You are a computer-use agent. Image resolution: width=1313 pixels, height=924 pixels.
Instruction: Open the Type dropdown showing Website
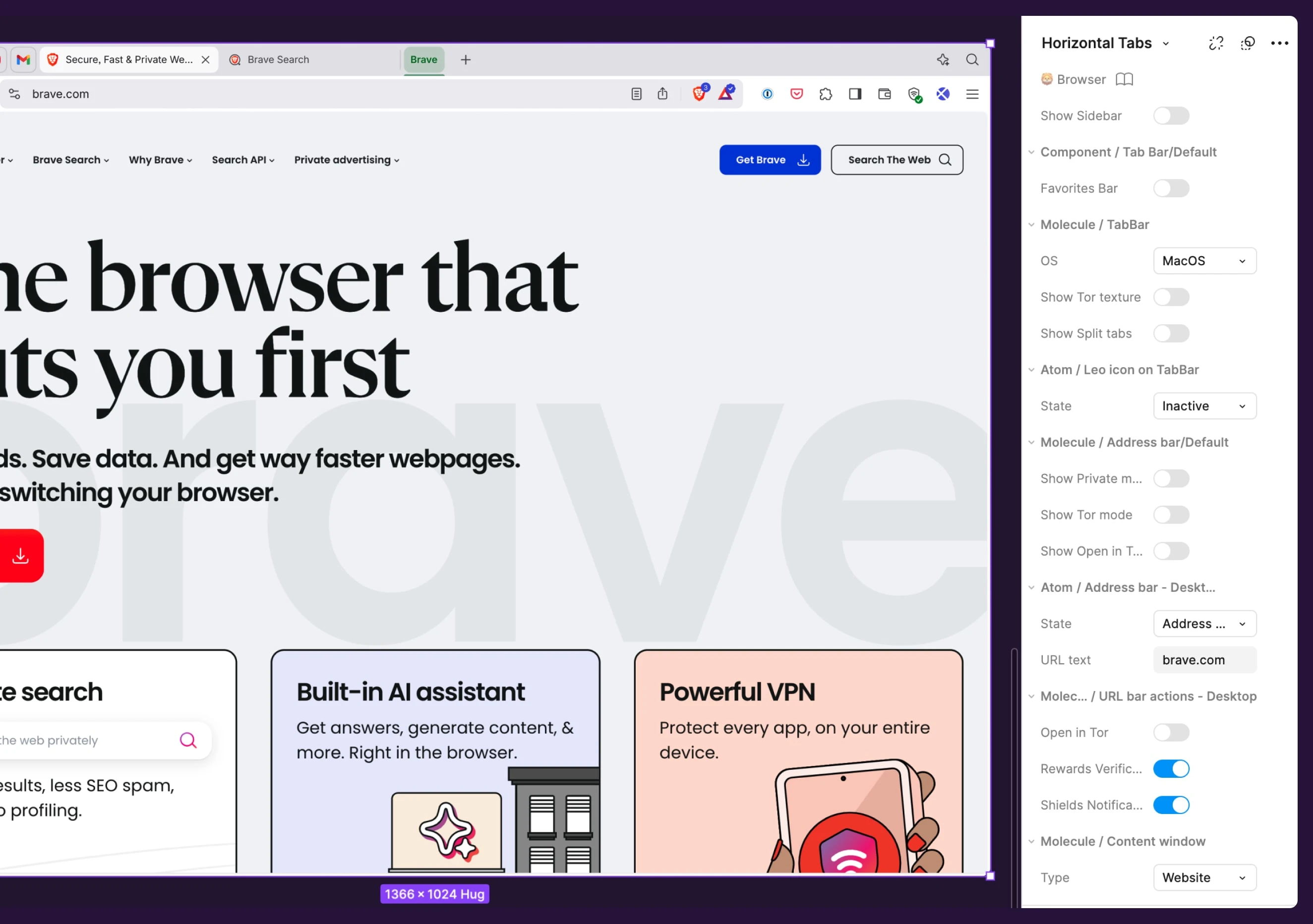click(x=1204, y=877)
